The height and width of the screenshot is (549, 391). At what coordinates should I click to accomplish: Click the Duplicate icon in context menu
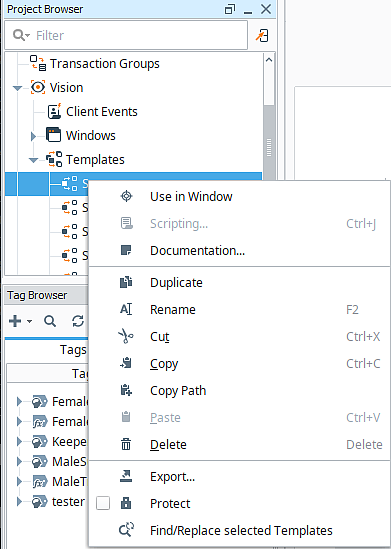(126, 282)
